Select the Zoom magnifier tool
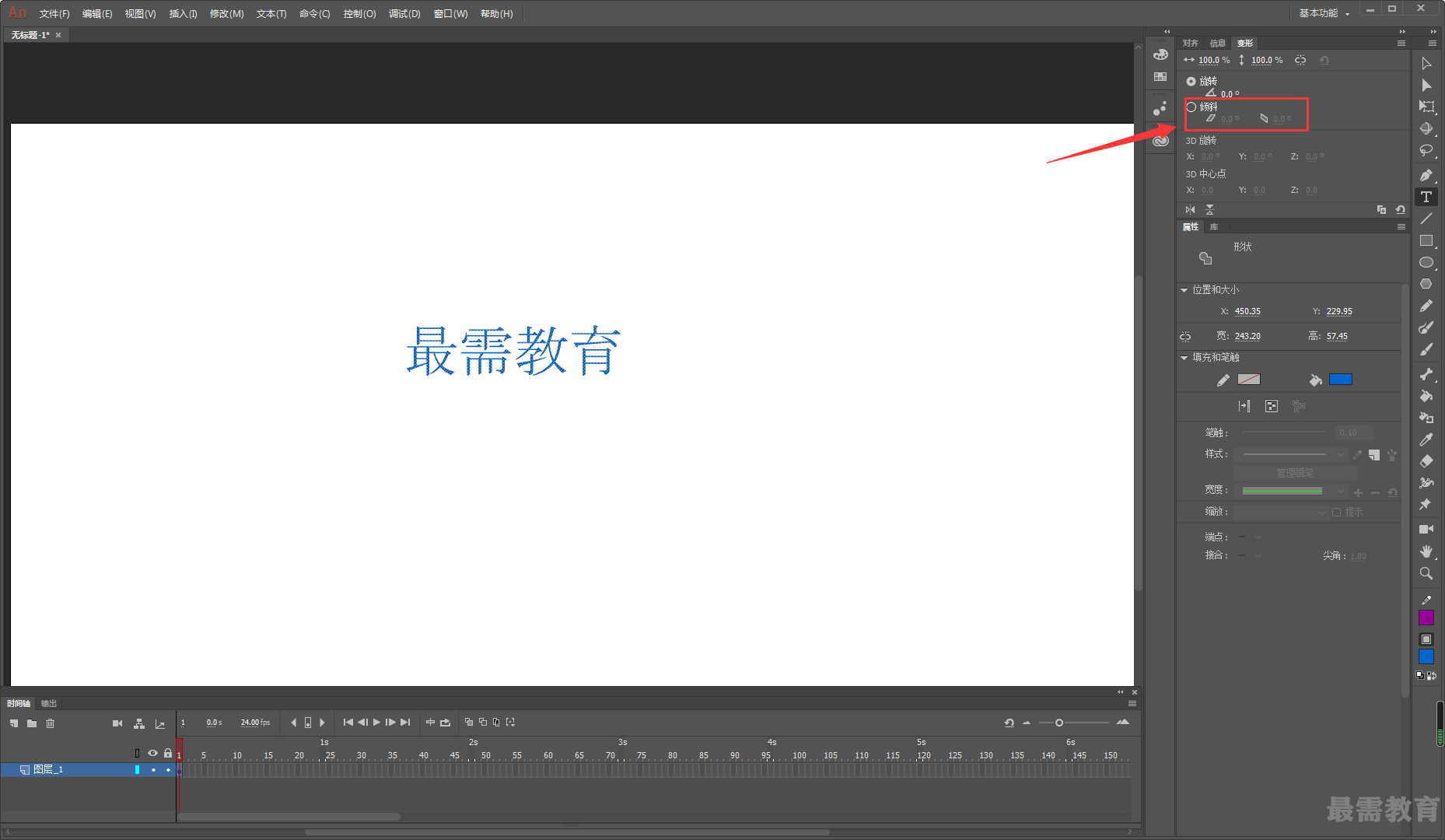 [x=1426, y=573]
